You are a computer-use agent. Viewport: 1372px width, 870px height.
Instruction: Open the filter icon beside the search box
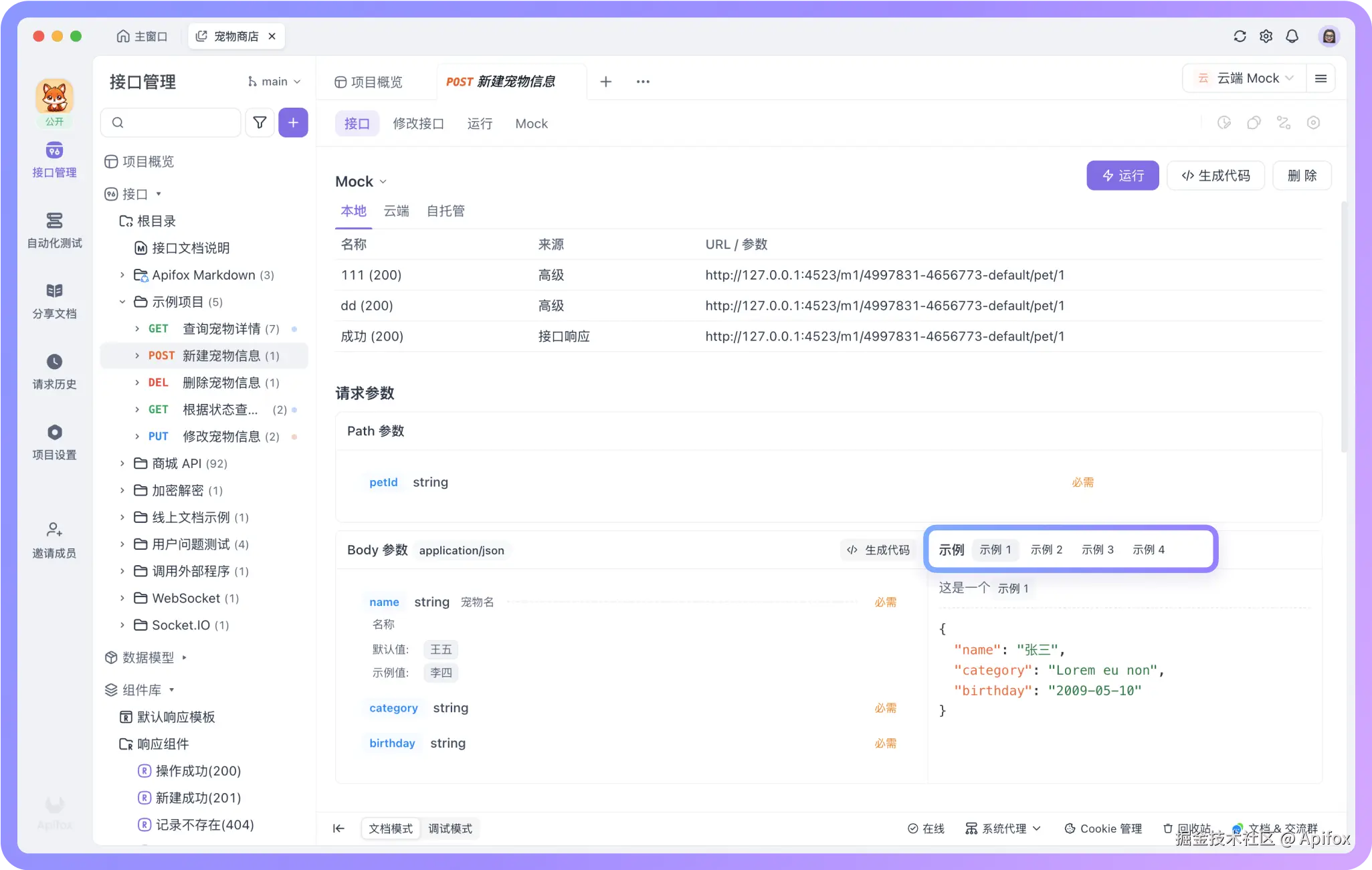(x=260, y=122)
